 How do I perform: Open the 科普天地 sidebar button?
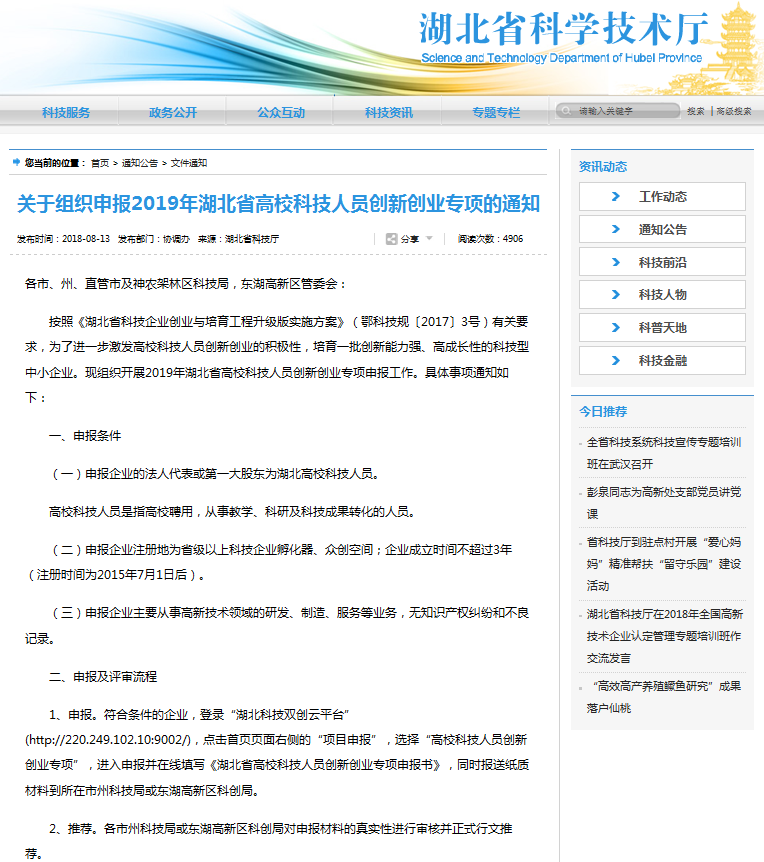(x=662, y=328)
